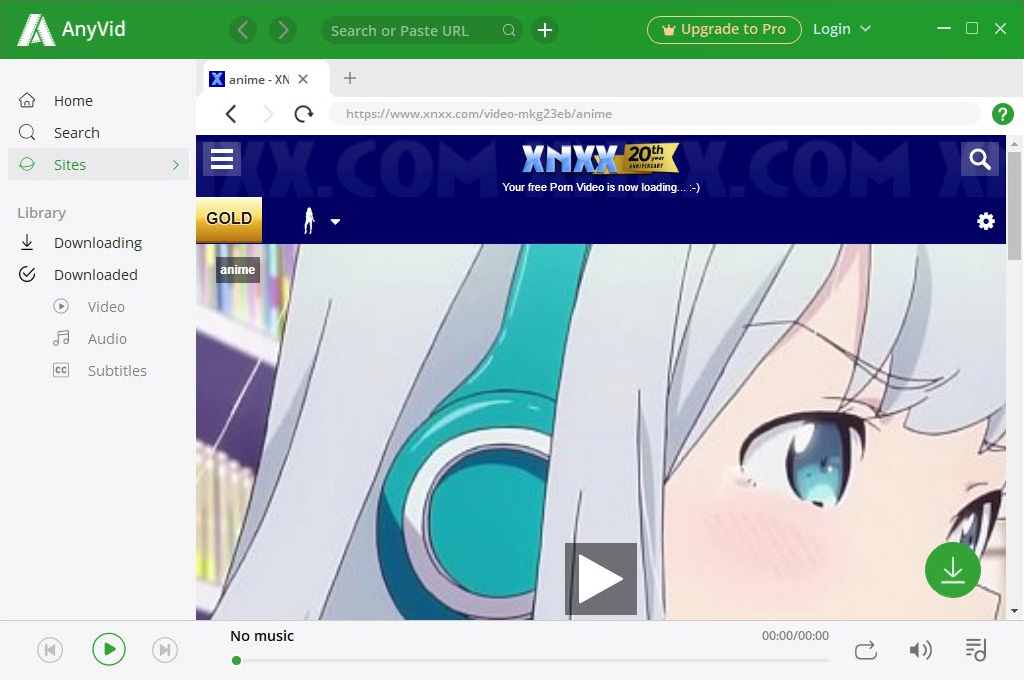The image size is (1024, 680).
Task: Open the webpage settings gear
Action: coord(985,221)
